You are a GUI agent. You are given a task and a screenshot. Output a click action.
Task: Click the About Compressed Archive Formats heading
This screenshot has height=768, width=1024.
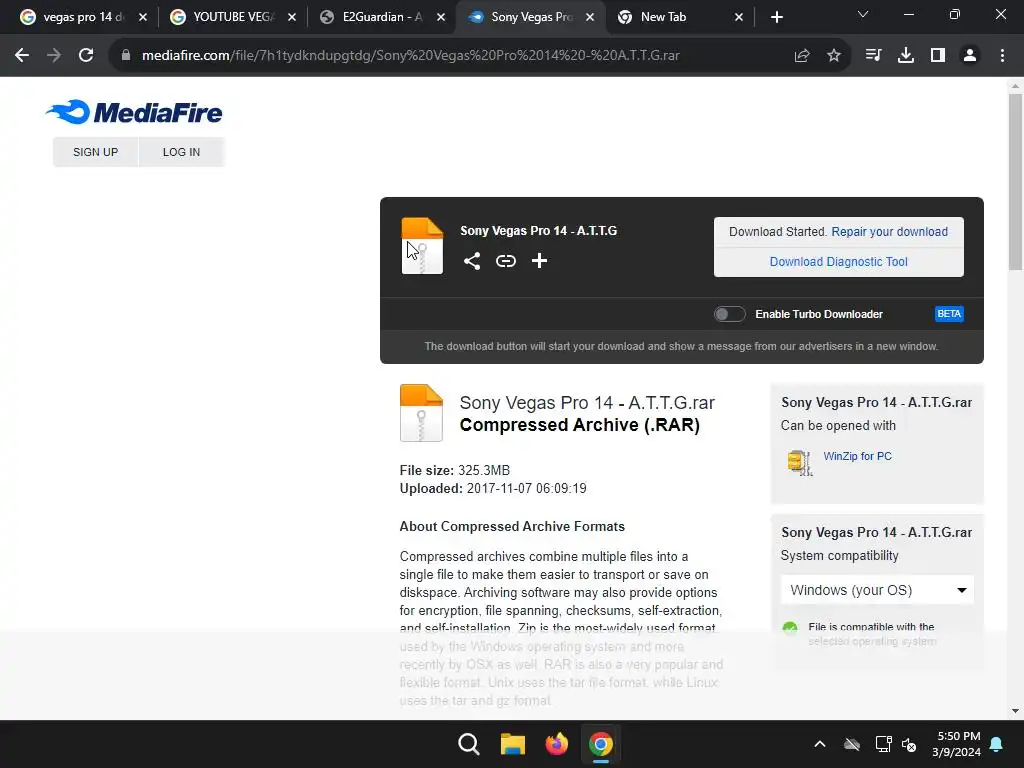[x=512, y=526]
